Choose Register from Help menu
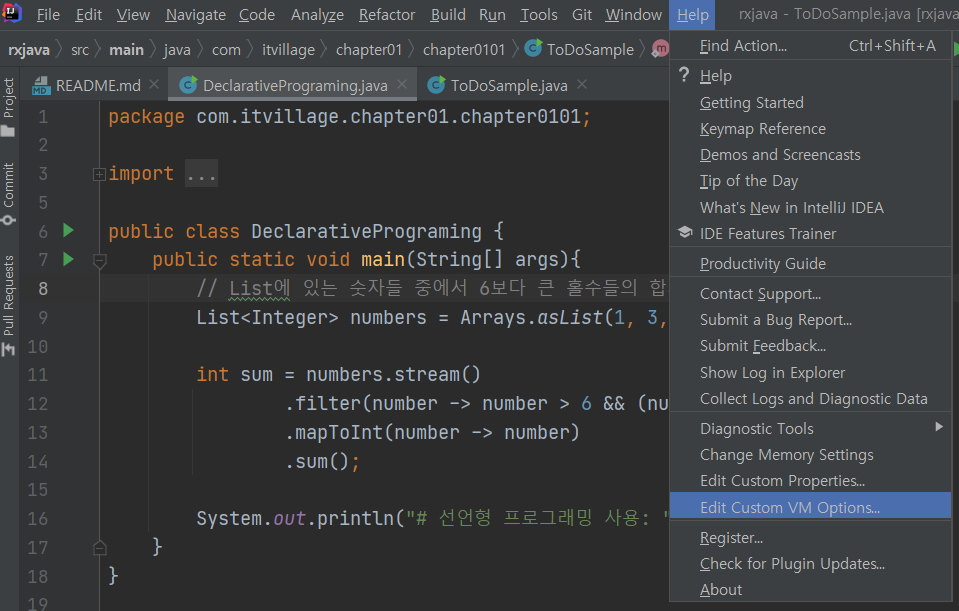The width and height of the screenshot is (959, 611). pos(810,538)
